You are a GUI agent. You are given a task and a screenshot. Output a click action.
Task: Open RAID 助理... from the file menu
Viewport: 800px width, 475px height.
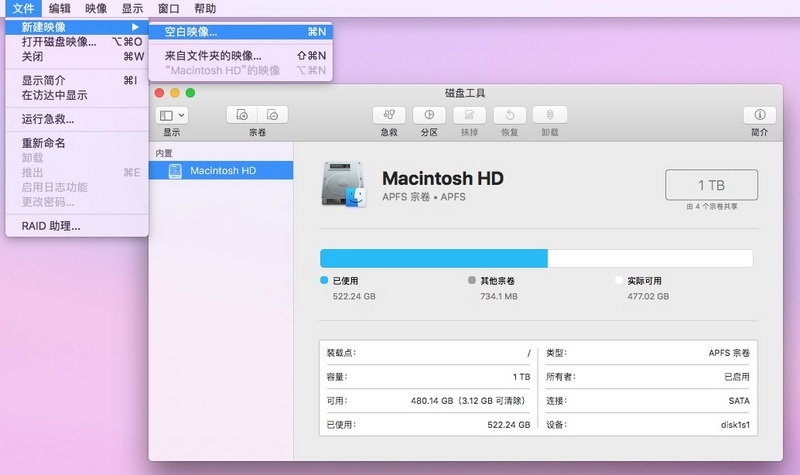77,226
